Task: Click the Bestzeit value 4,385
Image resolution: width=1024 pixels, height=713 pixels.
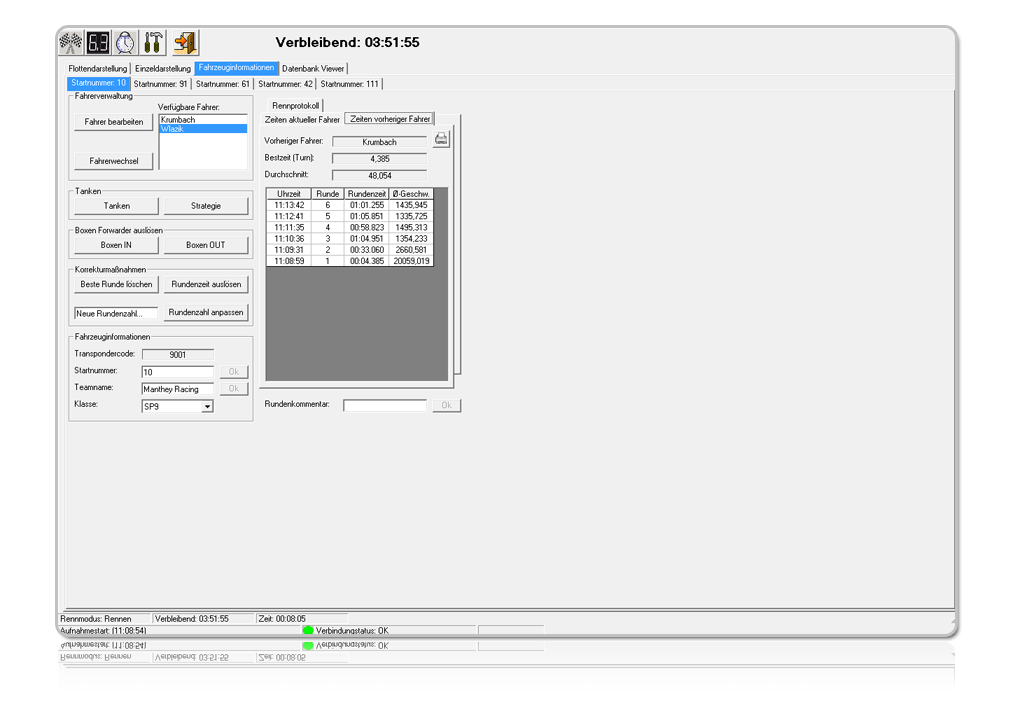Action: tap(379, 159)
